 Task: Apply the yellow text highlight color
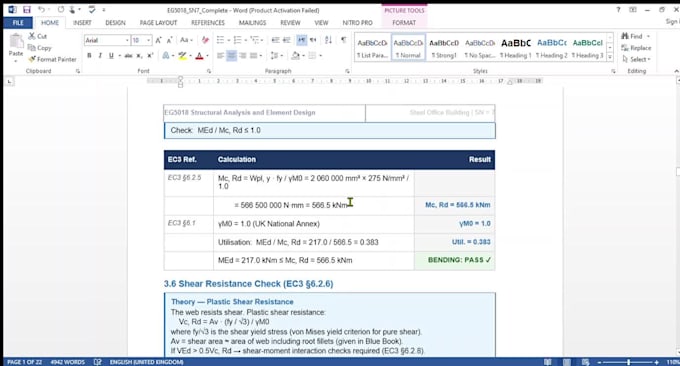183,56
